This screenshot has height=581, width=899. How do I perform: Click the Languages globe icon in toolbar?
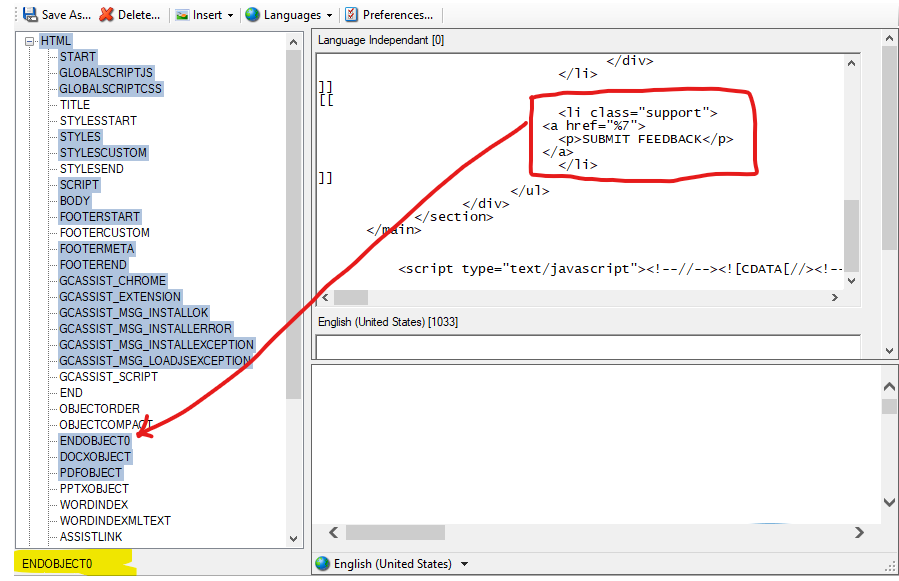(252, 14)
